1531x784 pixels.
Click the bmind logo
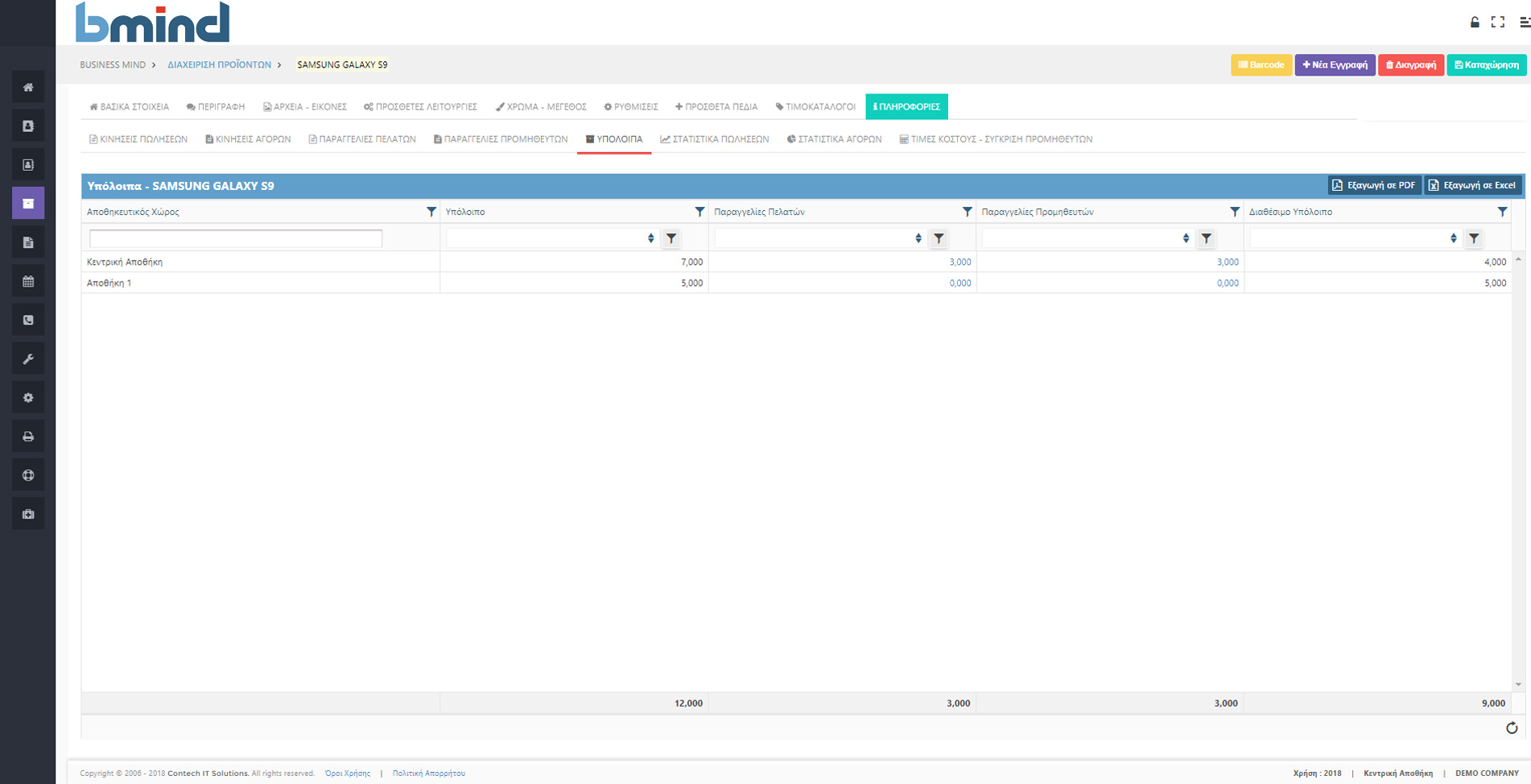point(152,22)
